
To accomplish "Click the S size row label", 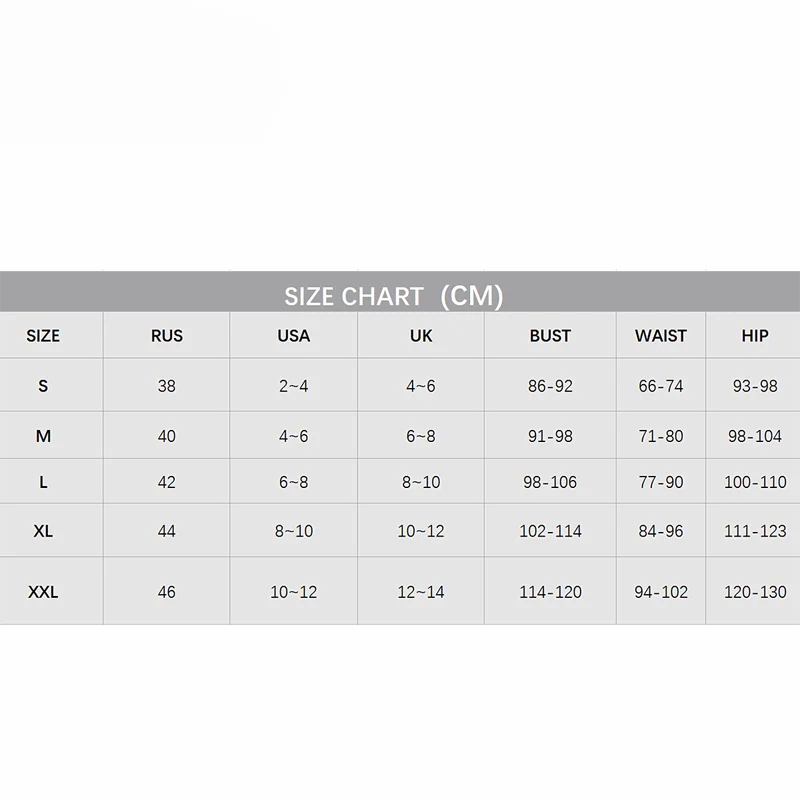I will coord(43,386).
